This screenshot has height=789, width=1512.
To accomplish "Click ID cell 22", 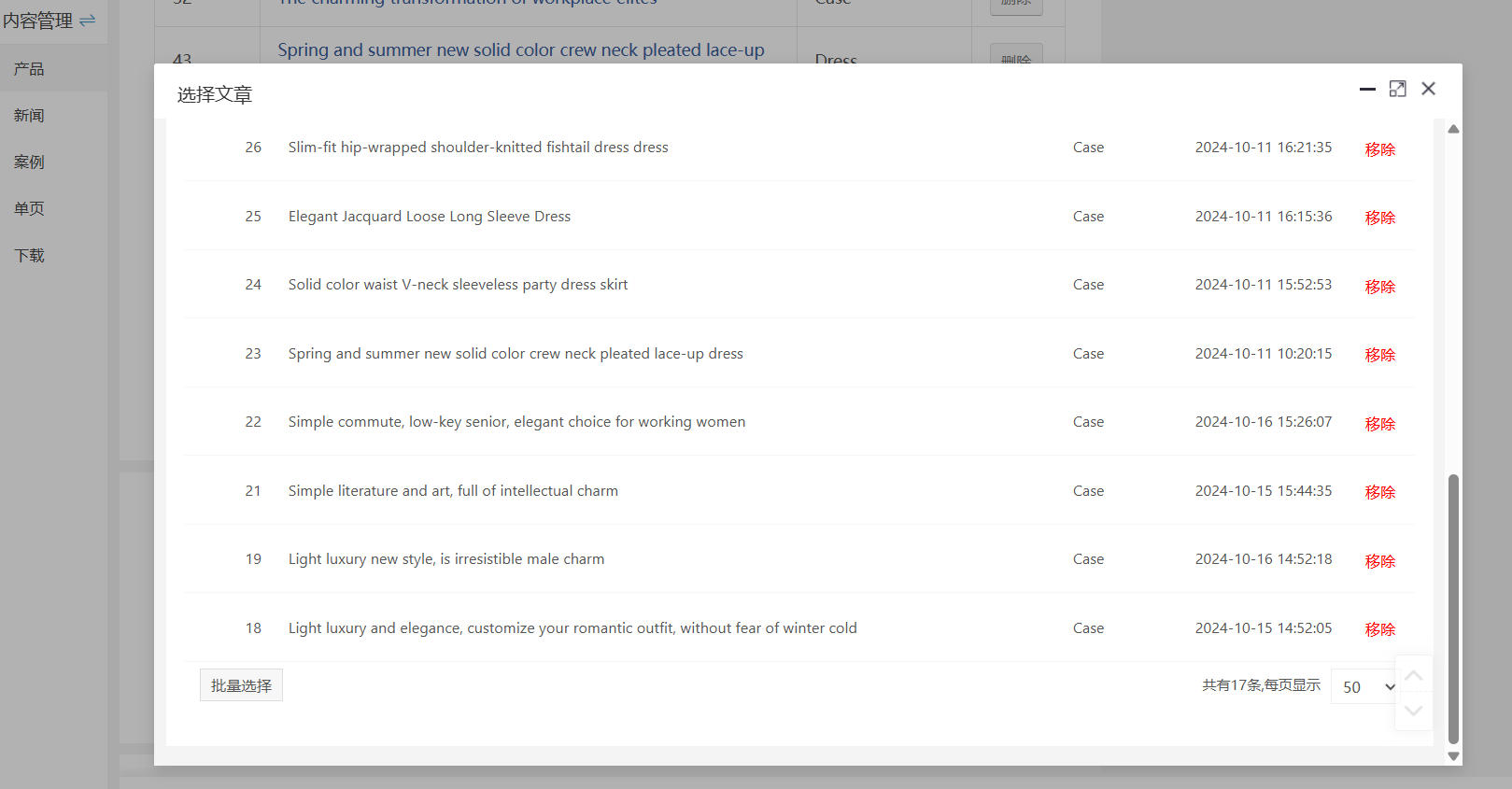I will pyautogui.click(x=253, y=422).
